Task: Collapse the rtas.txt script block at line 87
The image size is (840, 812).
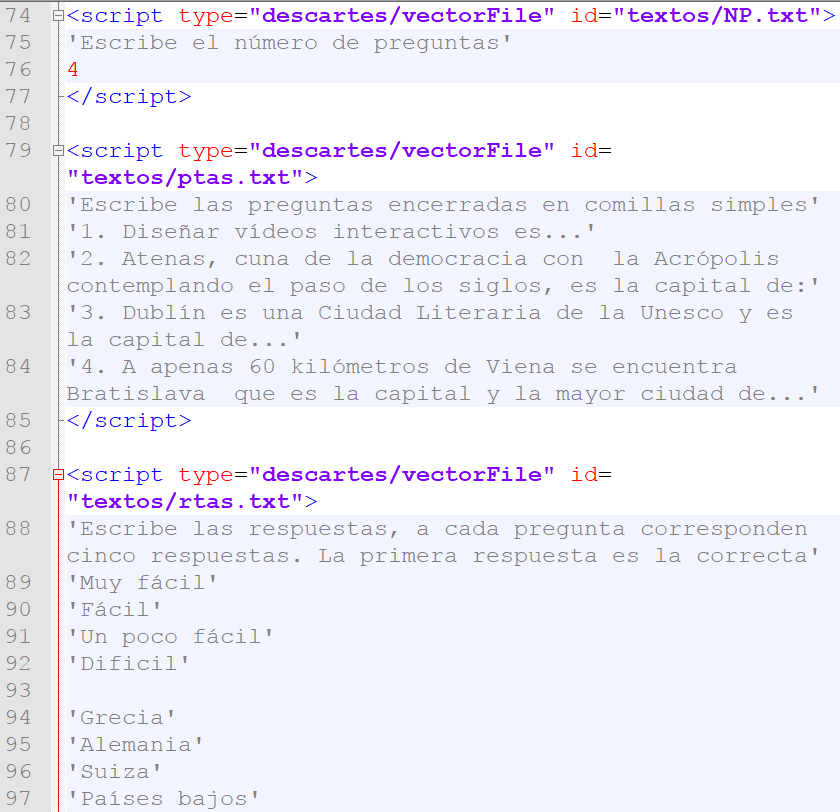Action: [59, 475]
